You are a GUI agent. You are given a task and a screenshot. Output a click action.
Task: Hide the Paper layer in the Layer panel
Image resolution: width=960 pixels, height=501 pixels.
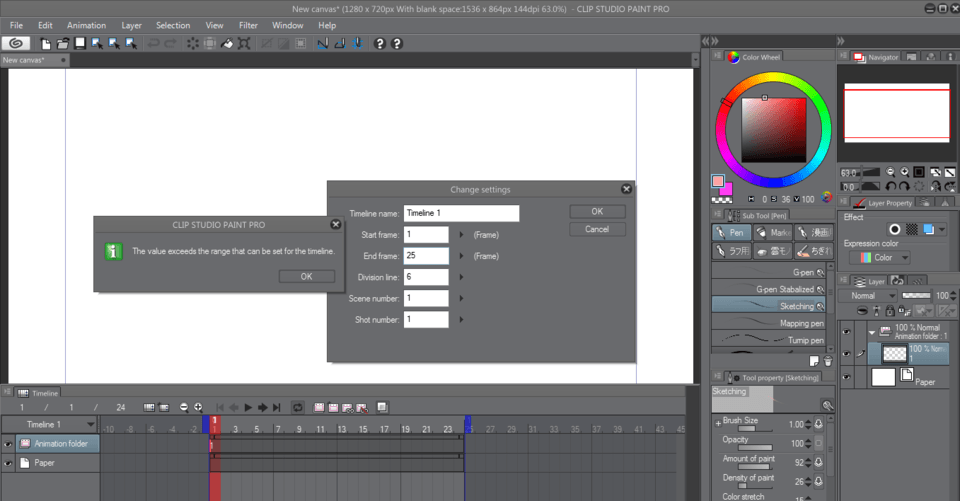847,377
